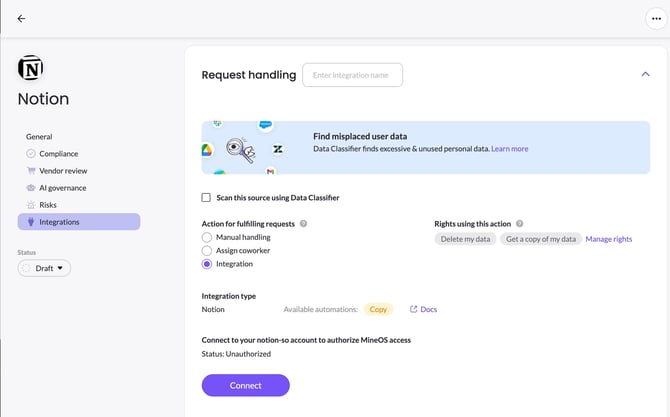Click the back arrow icon
This screenshot has width=670, height=417.
[21, 18]
